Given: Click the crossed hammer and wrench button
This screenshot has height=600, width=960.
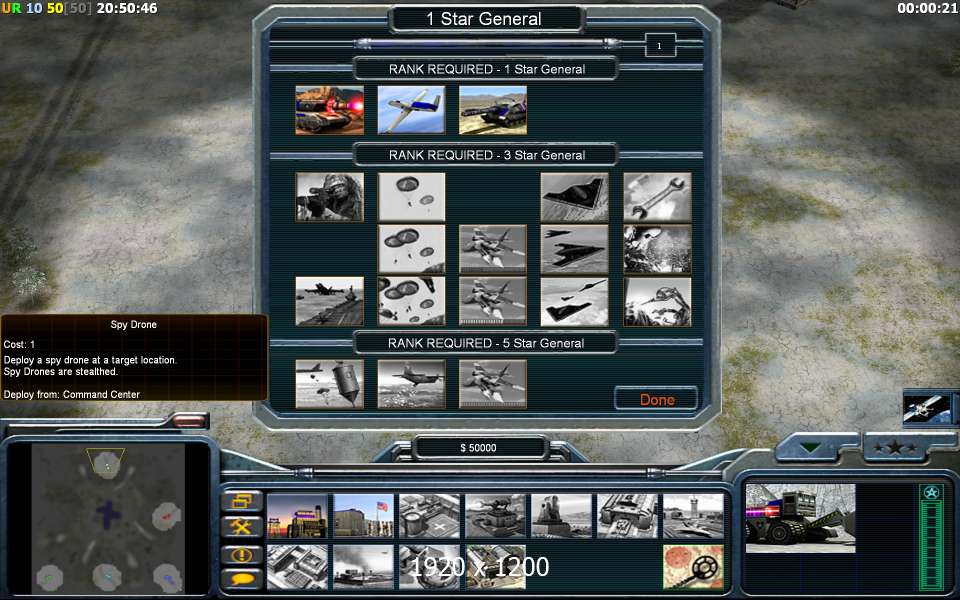Looking at the screenshot, I should (242, 527).
